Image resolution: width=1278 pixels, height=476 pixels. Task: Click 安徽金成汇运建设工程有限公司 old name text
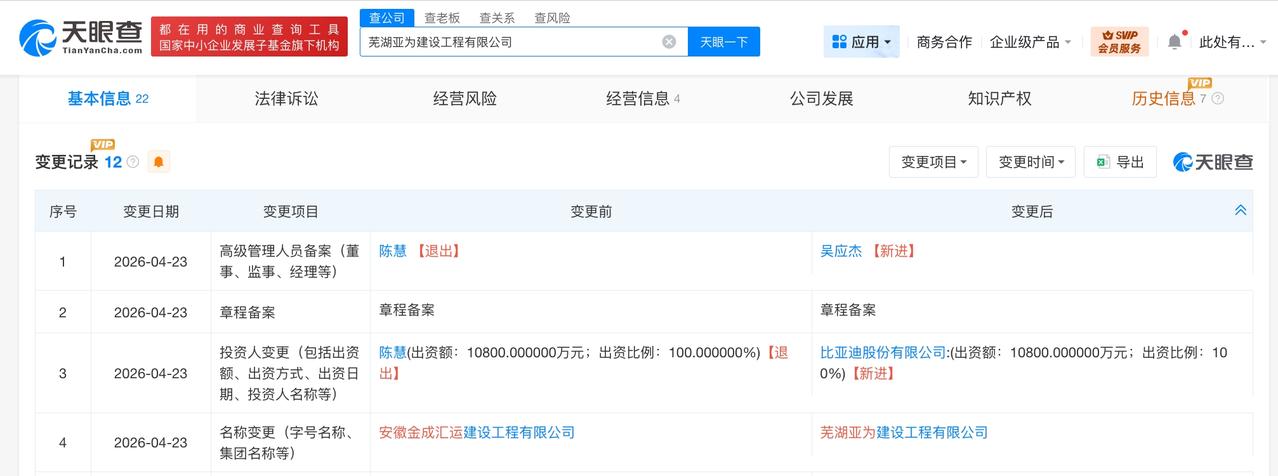(x=477, y=432)
